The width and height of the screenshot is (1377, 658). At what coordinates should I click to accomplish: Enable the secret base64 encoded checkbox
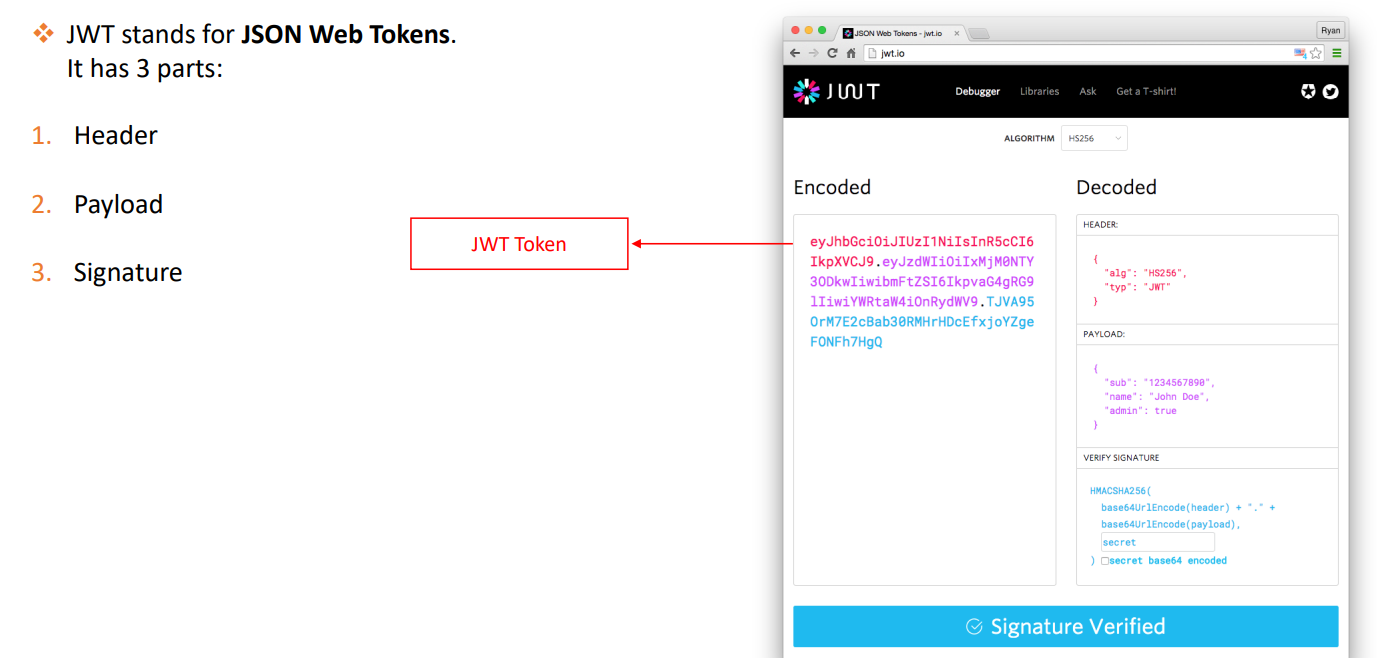click(x=1105, y=561)
